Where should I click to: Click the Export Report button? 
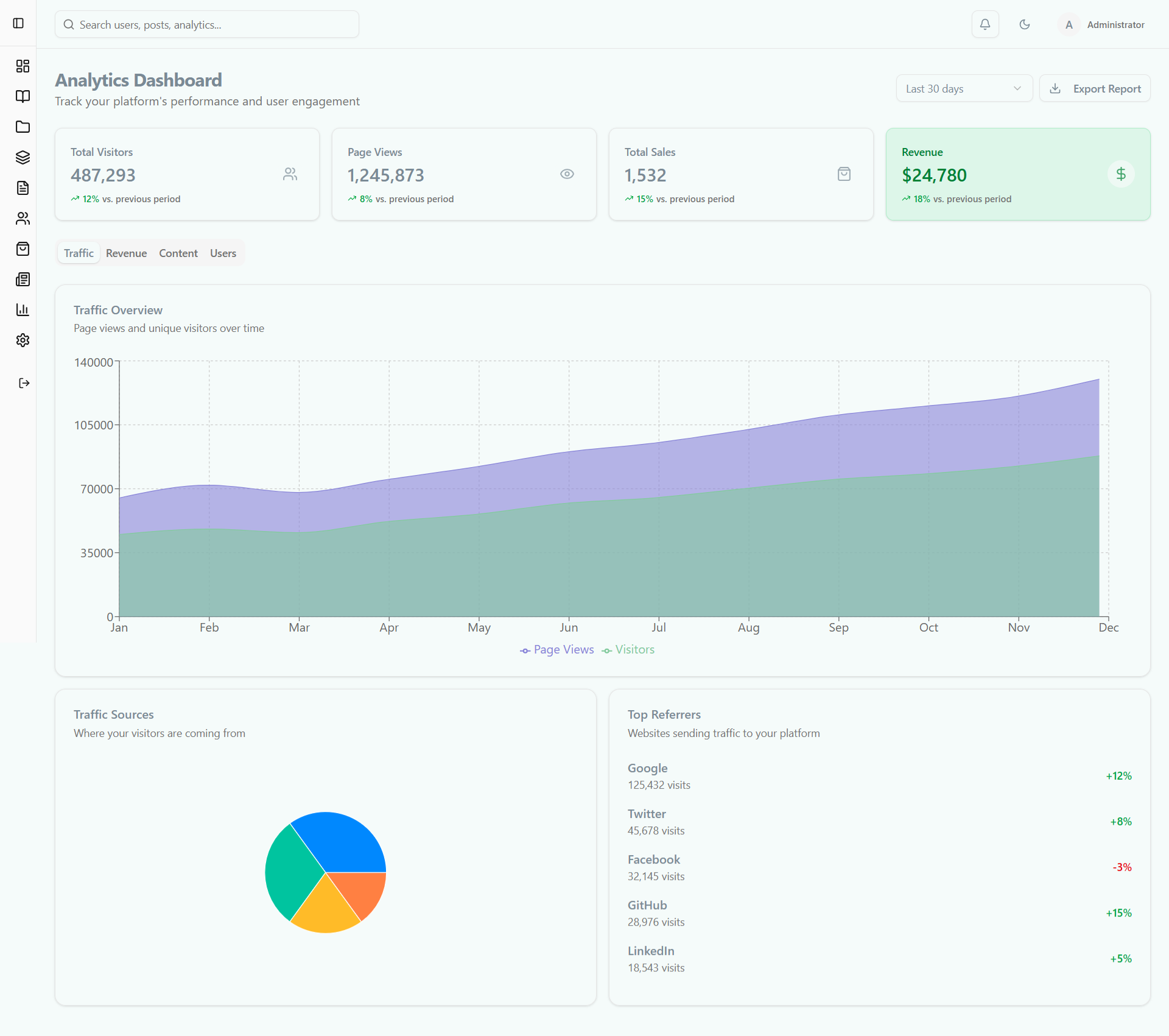point(1095,88)
